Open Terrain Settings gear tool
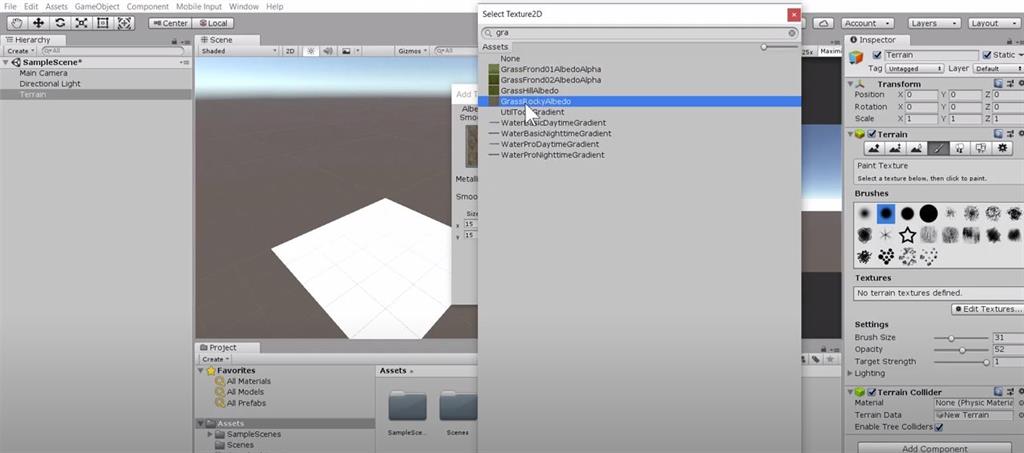Screen dimensions: 1024x453 [1002, 149]
